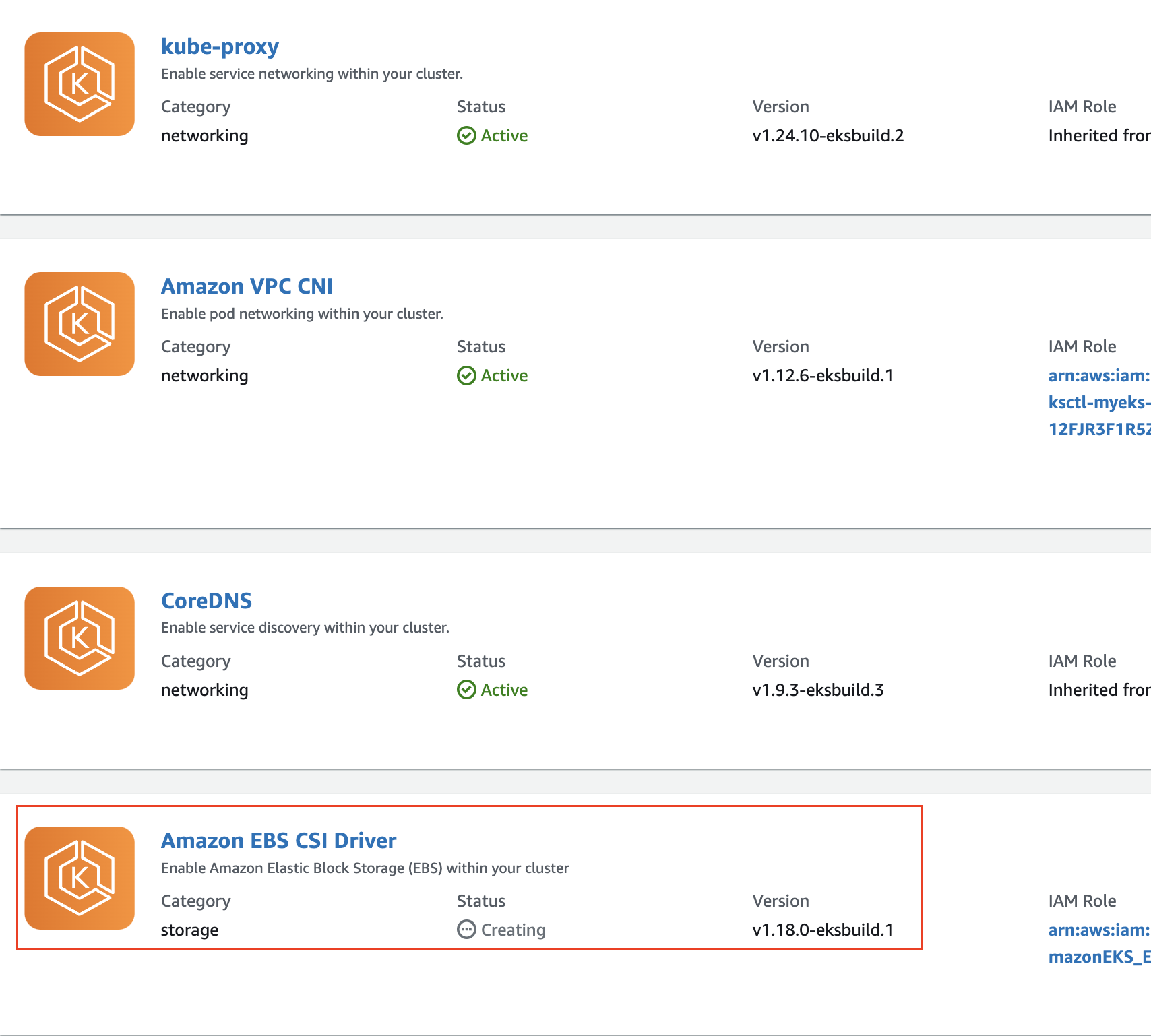Select version text v1.9.3-eksbuild.3
Viewport: 1151px width, 1036px height.
[x=818, y=690]
